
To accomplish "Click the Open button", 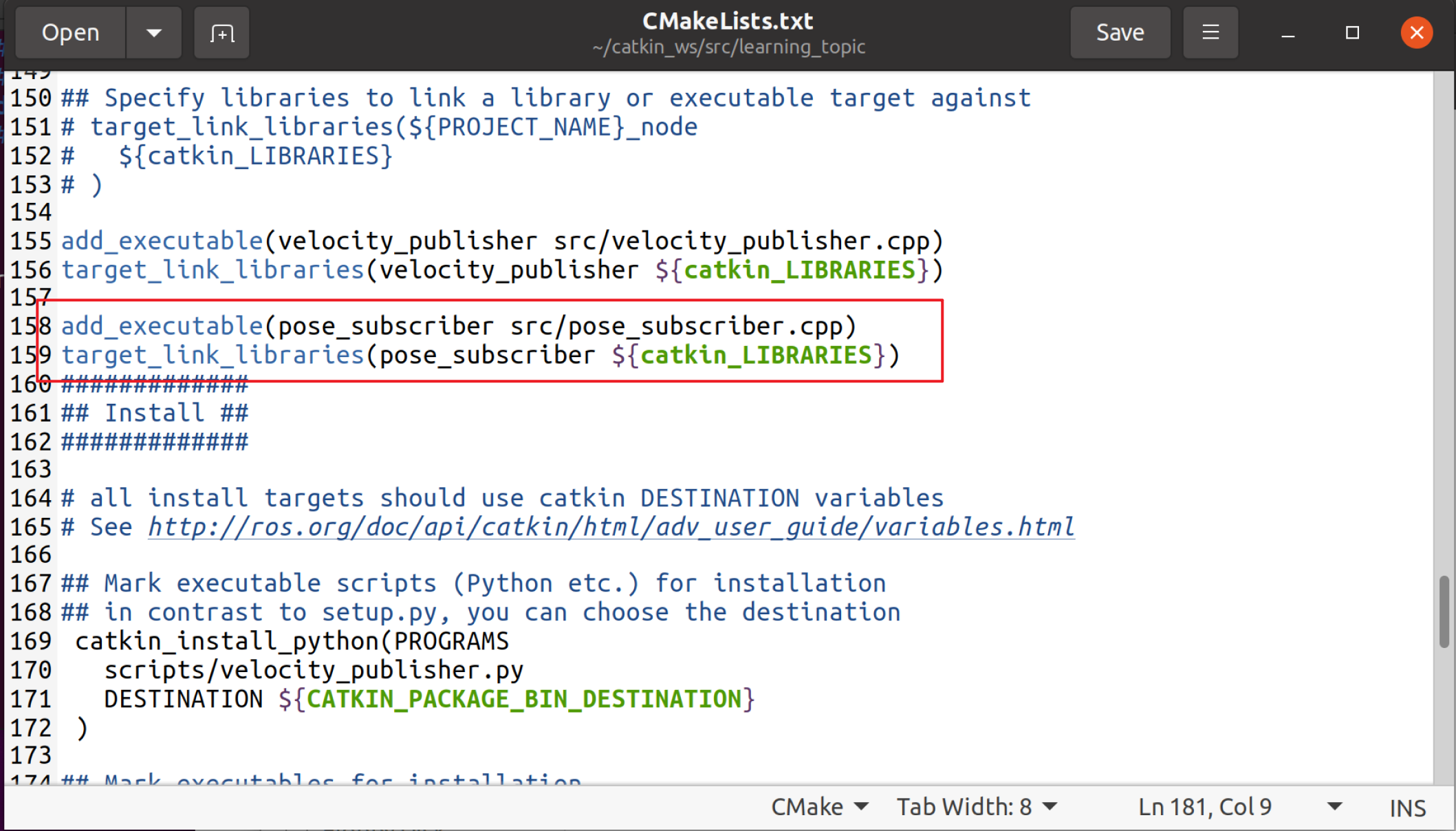I will (x=71, y=32).
